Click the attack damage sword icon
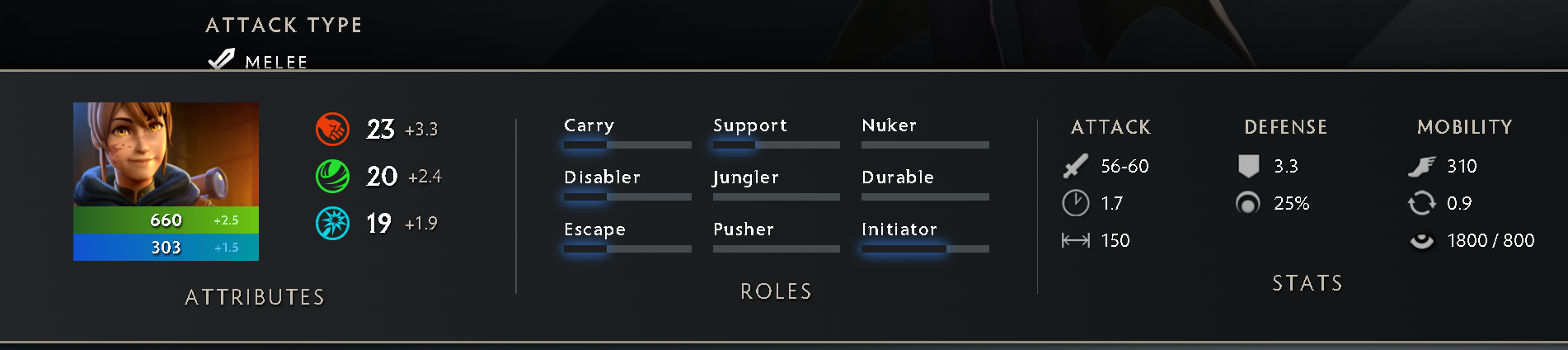 (x=1075, y=166)
